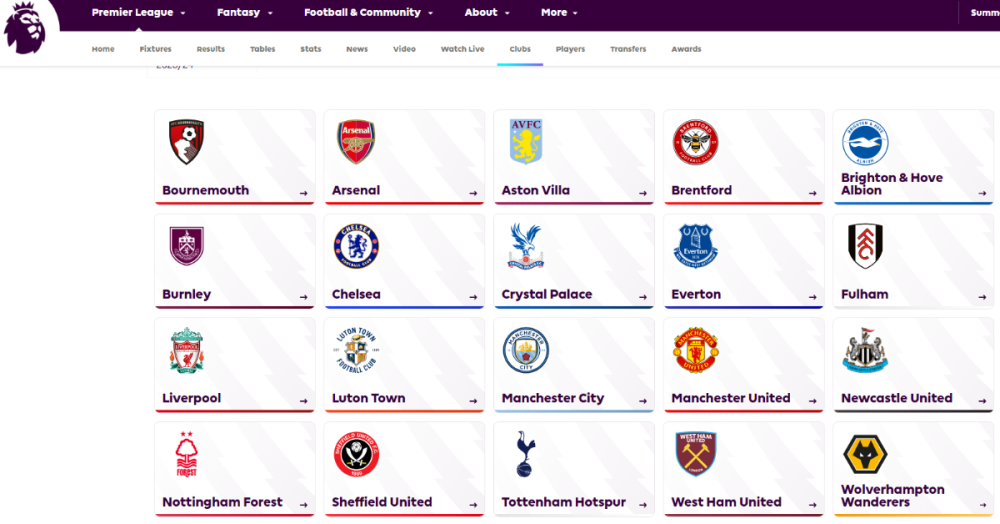Click the Liverpool crest icon
This screenshot has width=1000, height=524.
click(x=186, y=350)
